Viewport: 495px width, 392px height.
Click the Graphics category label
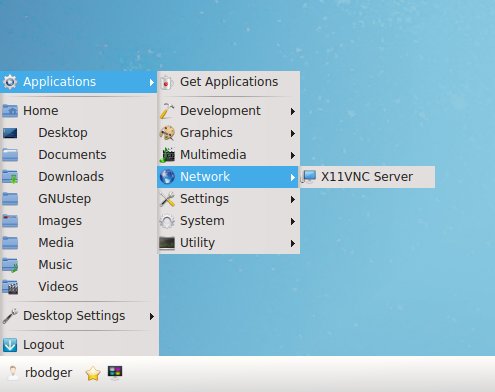point(206,133)
